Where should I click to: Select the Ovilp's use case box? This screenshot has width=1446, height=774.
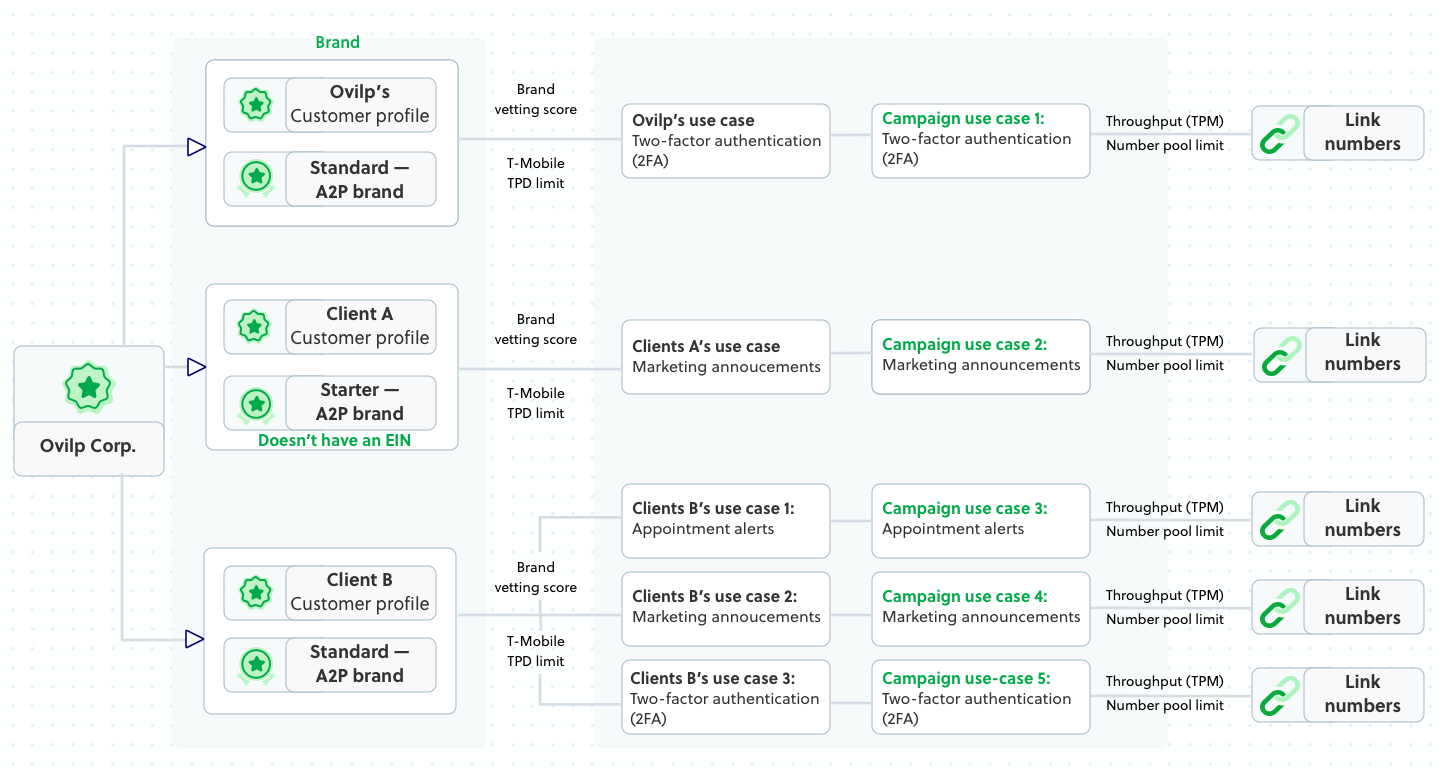[x=725, y=141]
